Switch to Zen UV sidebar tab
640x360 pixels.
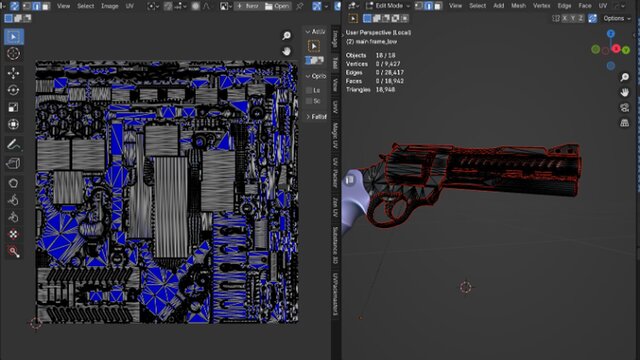[335, 207]
